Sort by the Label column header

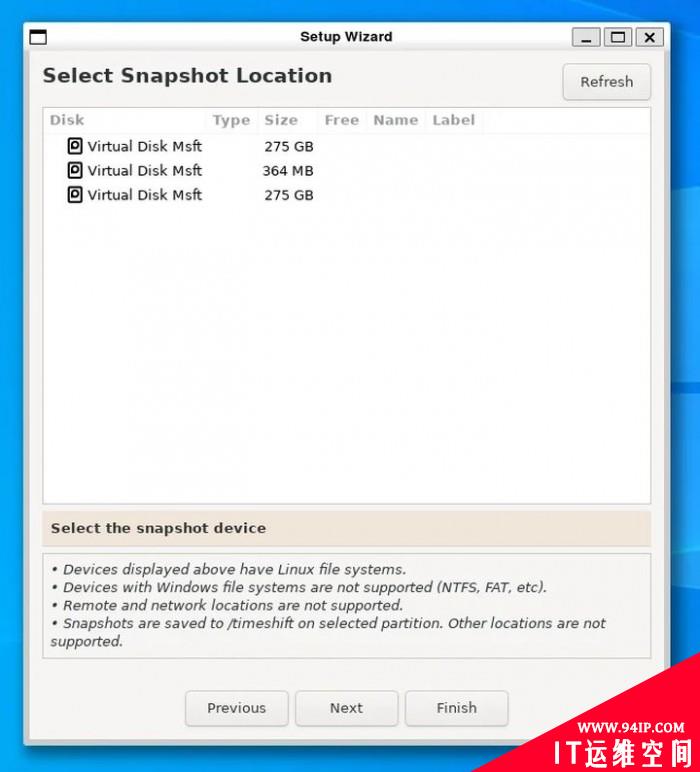453,120
